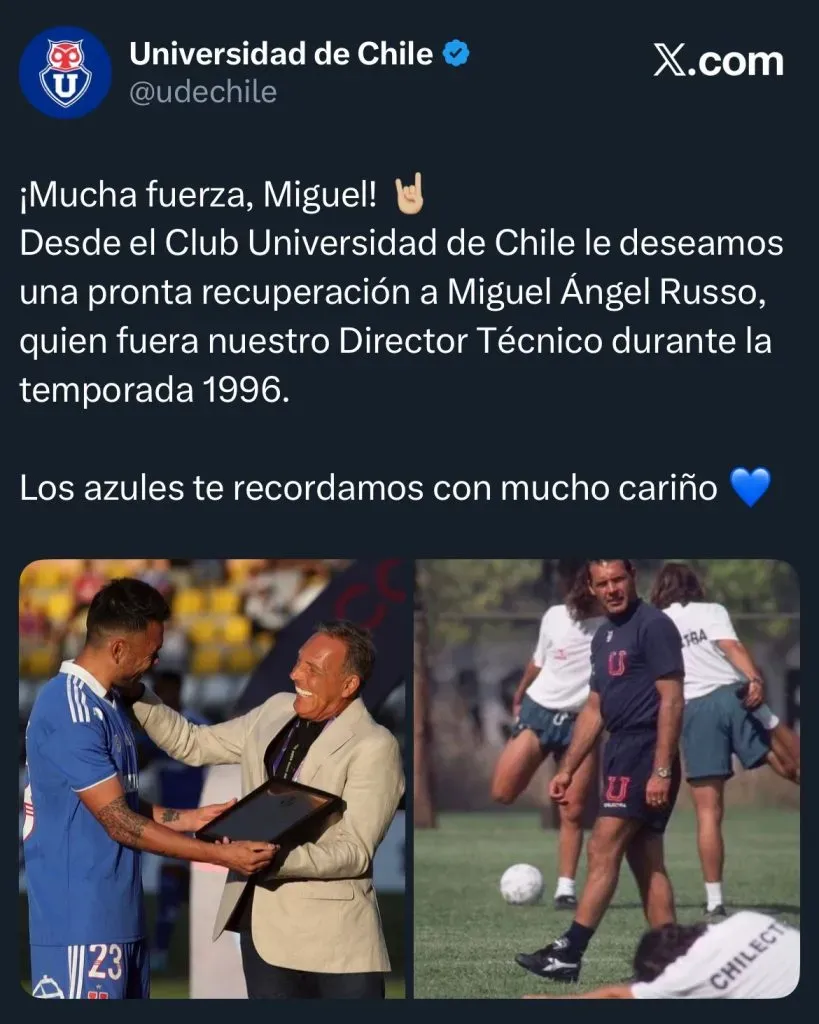
Task: Open the Universidad de Chile profile avatar
Action: pos(65,72)
